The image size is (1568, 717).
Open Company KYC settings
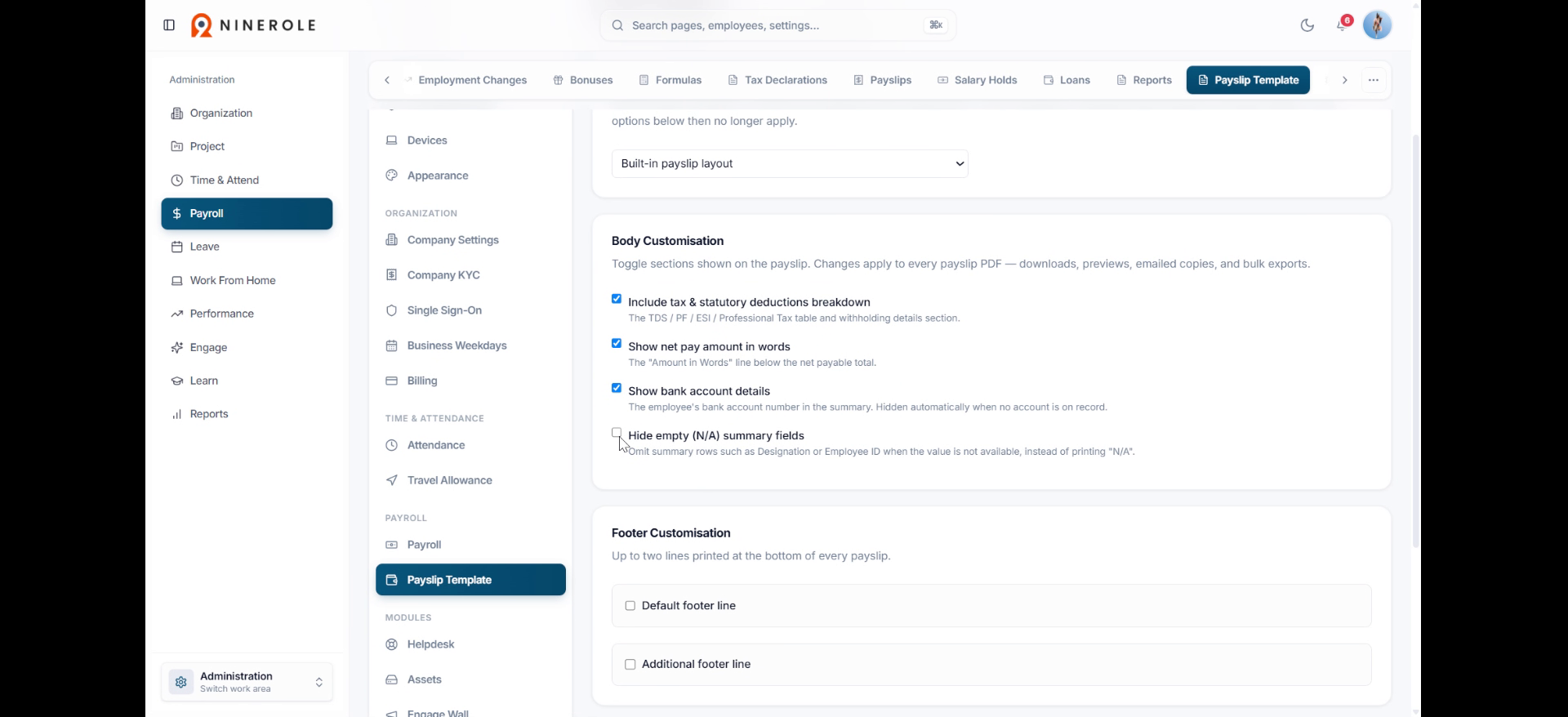pos(470,275)
